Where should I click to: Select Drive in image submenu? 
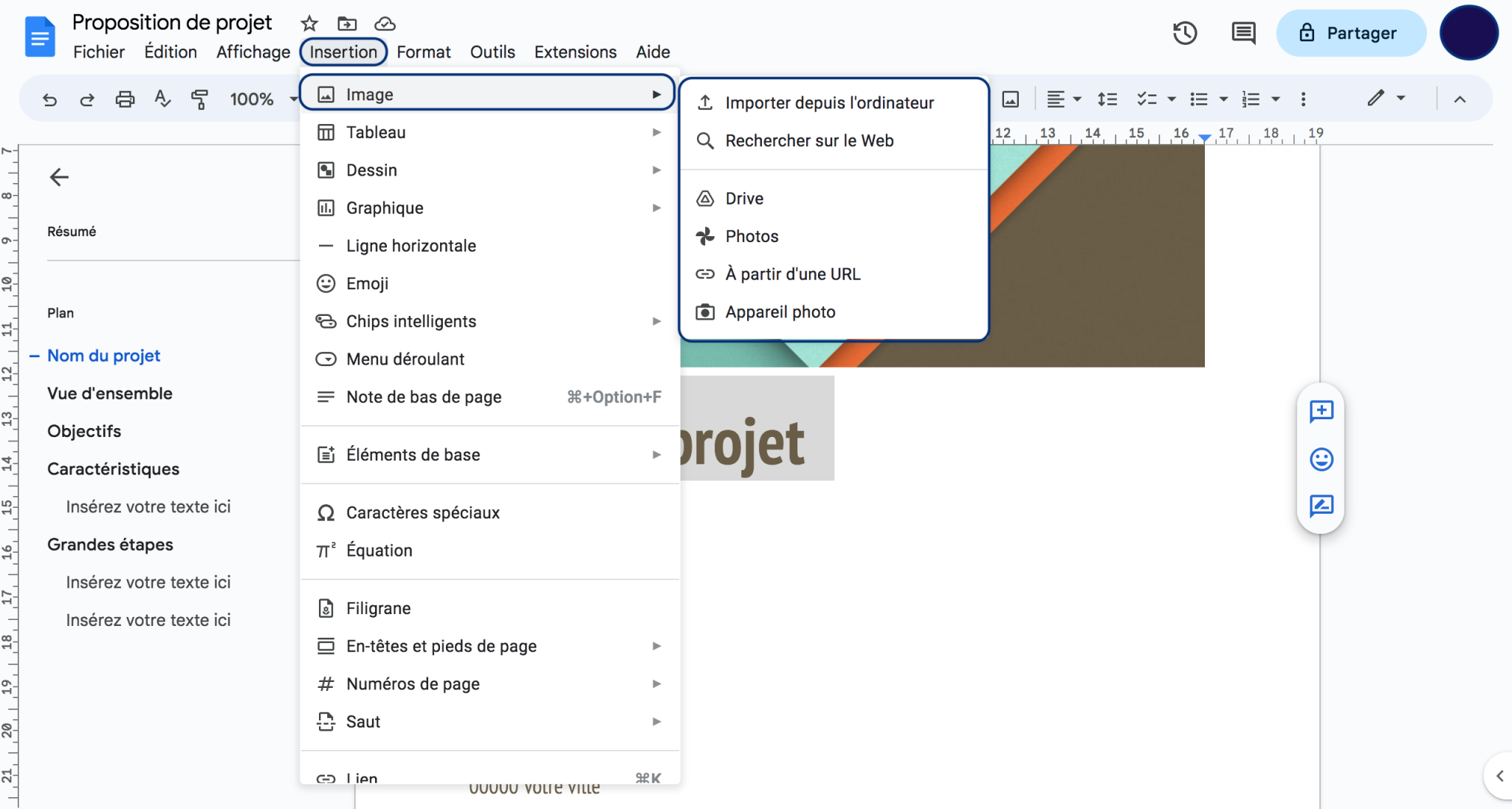834,199
